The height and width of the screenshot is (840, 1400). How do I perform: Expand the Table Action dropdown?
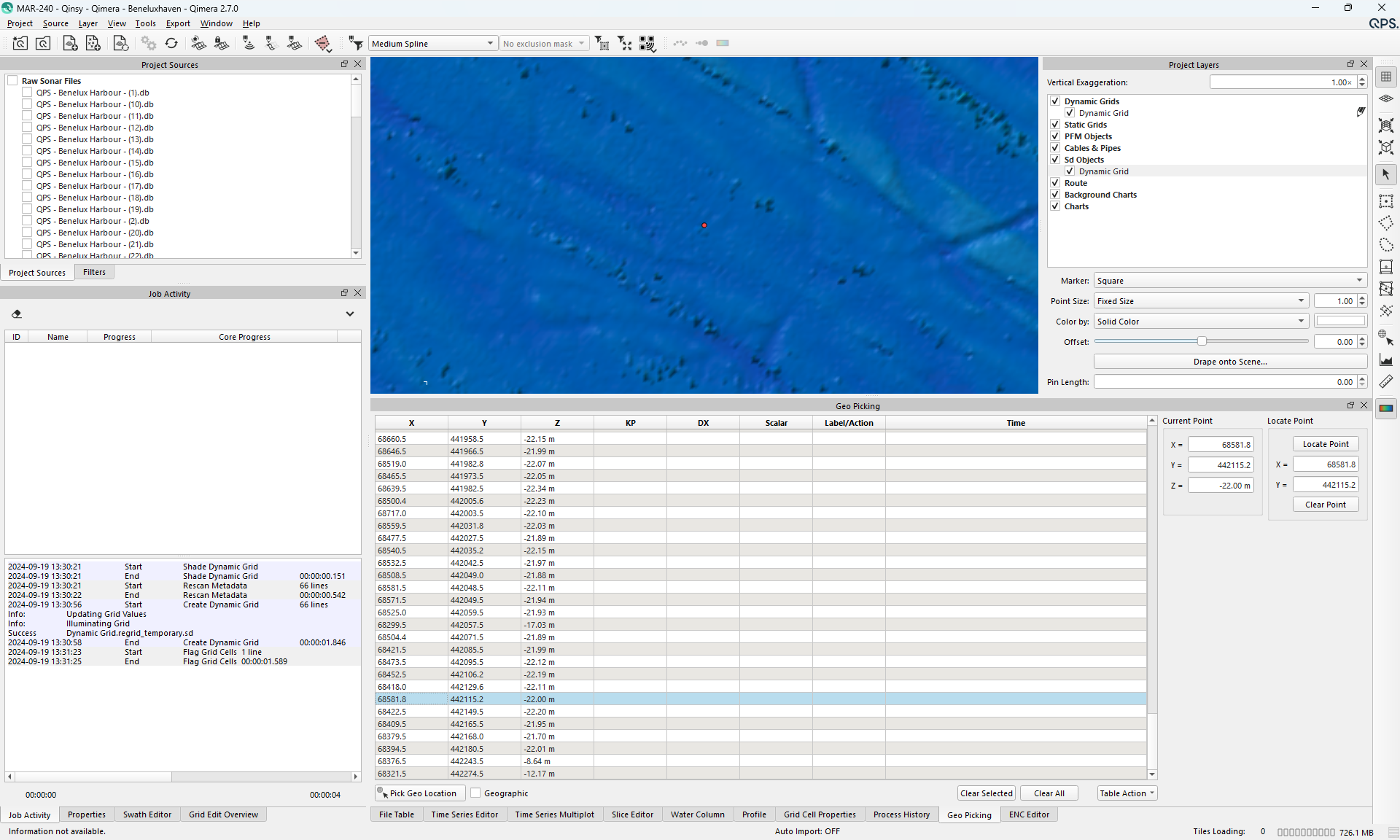(x=1127, y=793)
